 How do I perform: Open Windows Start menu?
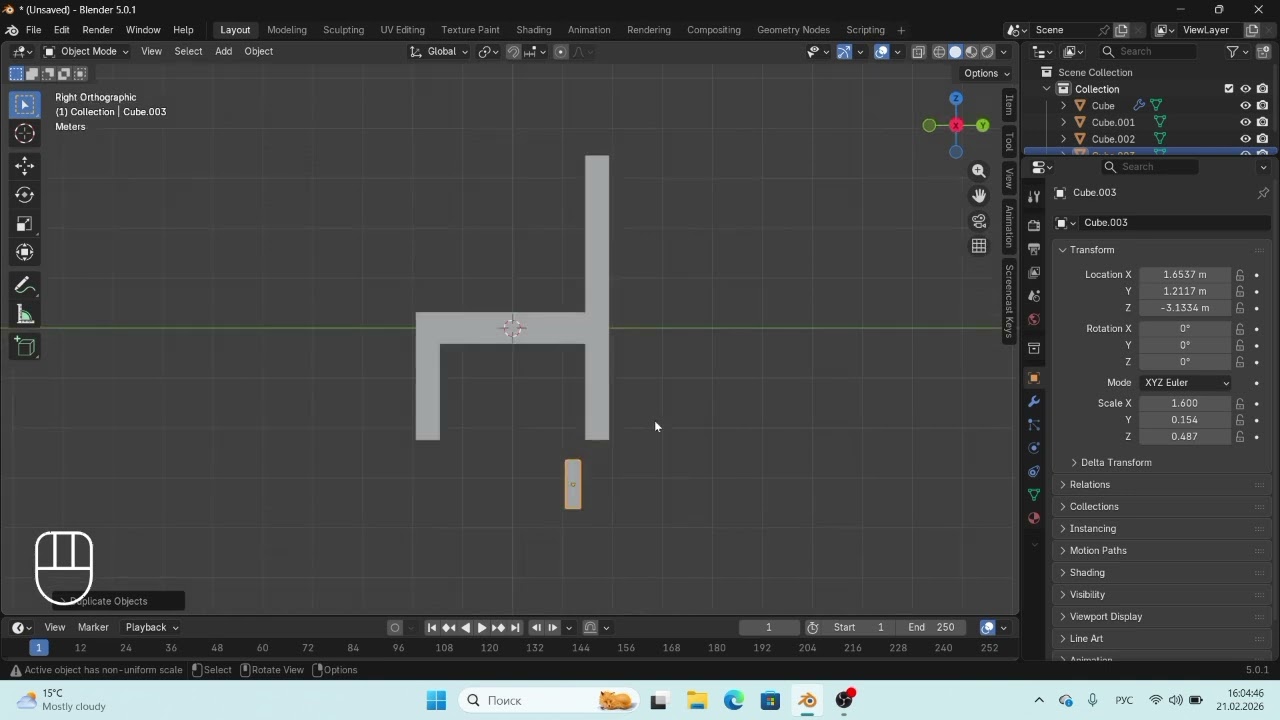[436, 701]
